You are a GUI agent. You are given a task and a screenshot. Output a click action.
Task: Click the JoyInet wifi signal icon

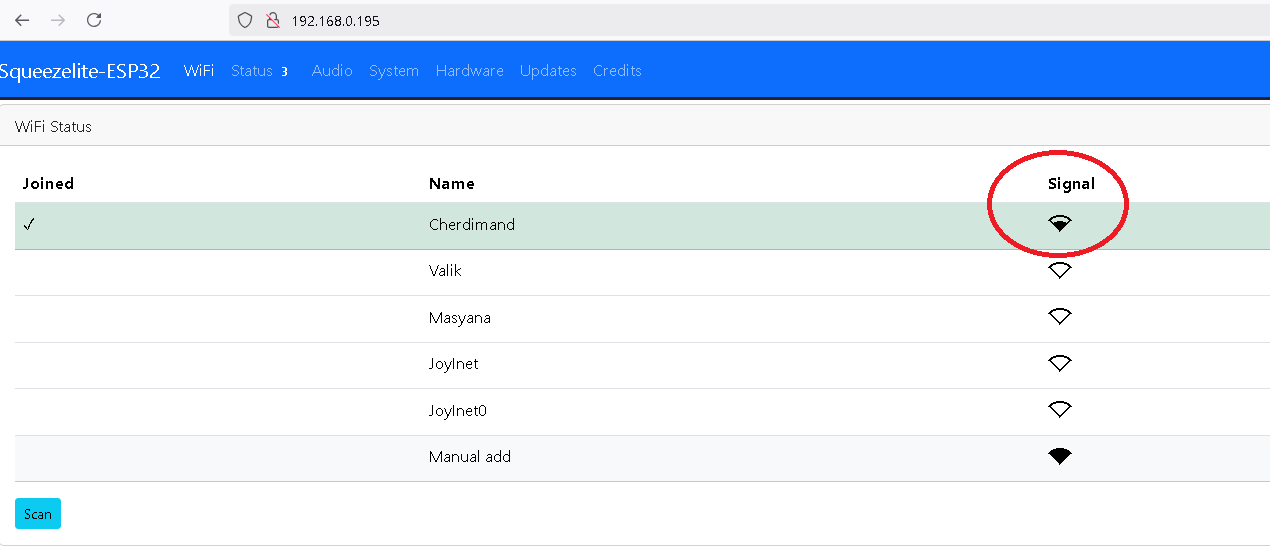pyautogui.click(x=1060, y=363)
